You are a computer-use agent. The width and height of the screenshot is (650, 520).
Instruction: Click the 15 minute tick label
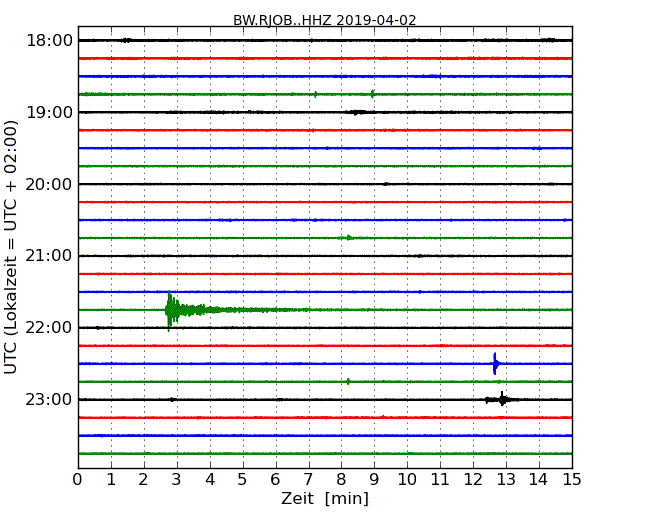[572, 480]
